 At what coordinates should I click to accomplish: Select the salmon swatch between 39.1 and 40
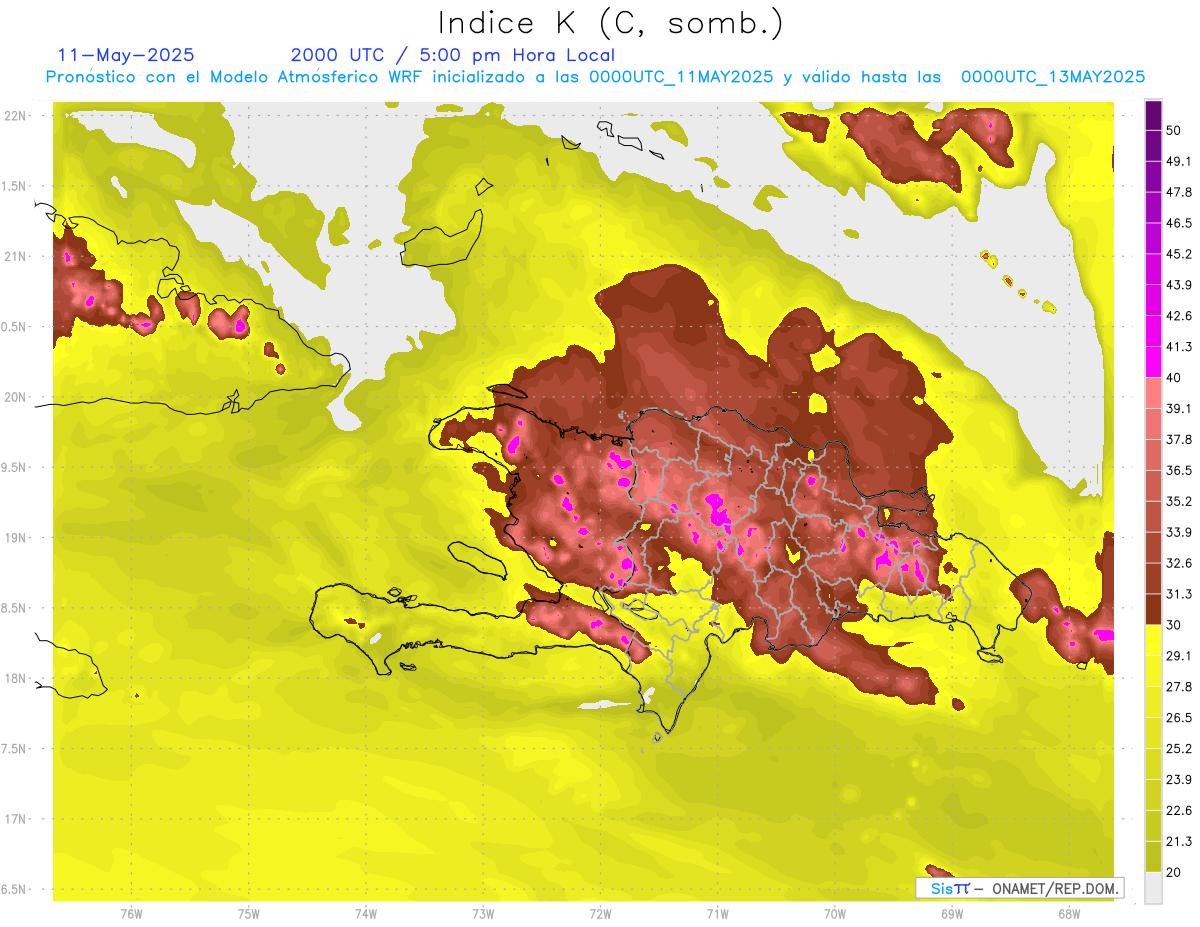click(x=1153, y=393)
